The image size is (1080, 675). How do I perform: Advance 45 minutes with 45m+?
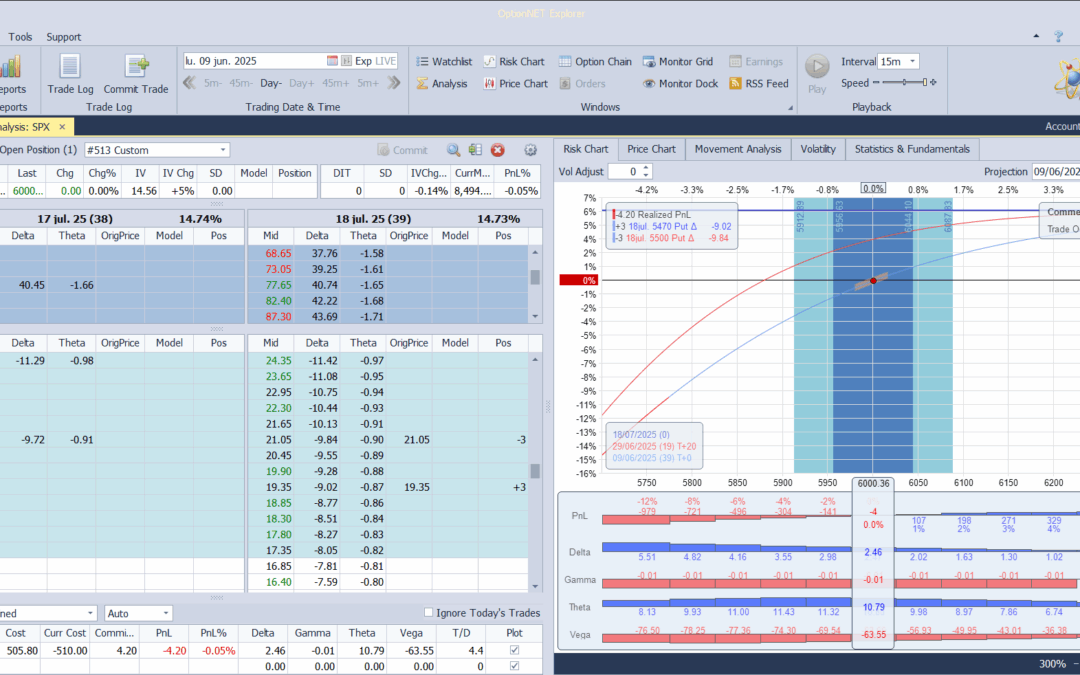click(335, 83)
